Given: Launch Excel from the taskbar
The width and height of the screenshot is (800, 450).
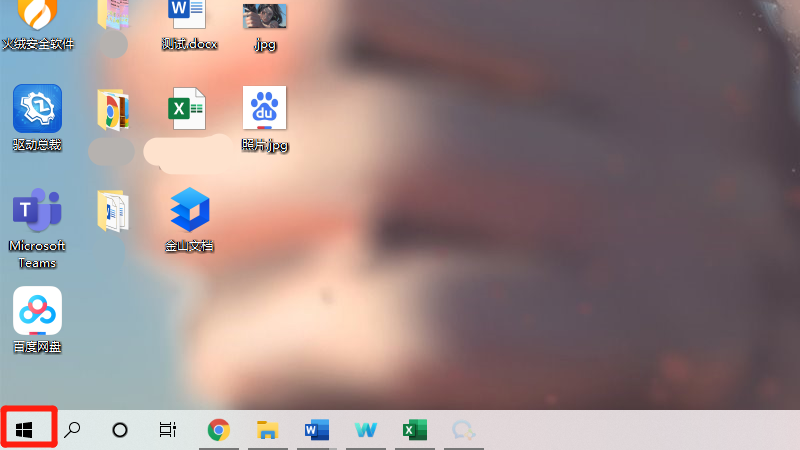Looking at the screenshot, I should [x=414, y=430].
